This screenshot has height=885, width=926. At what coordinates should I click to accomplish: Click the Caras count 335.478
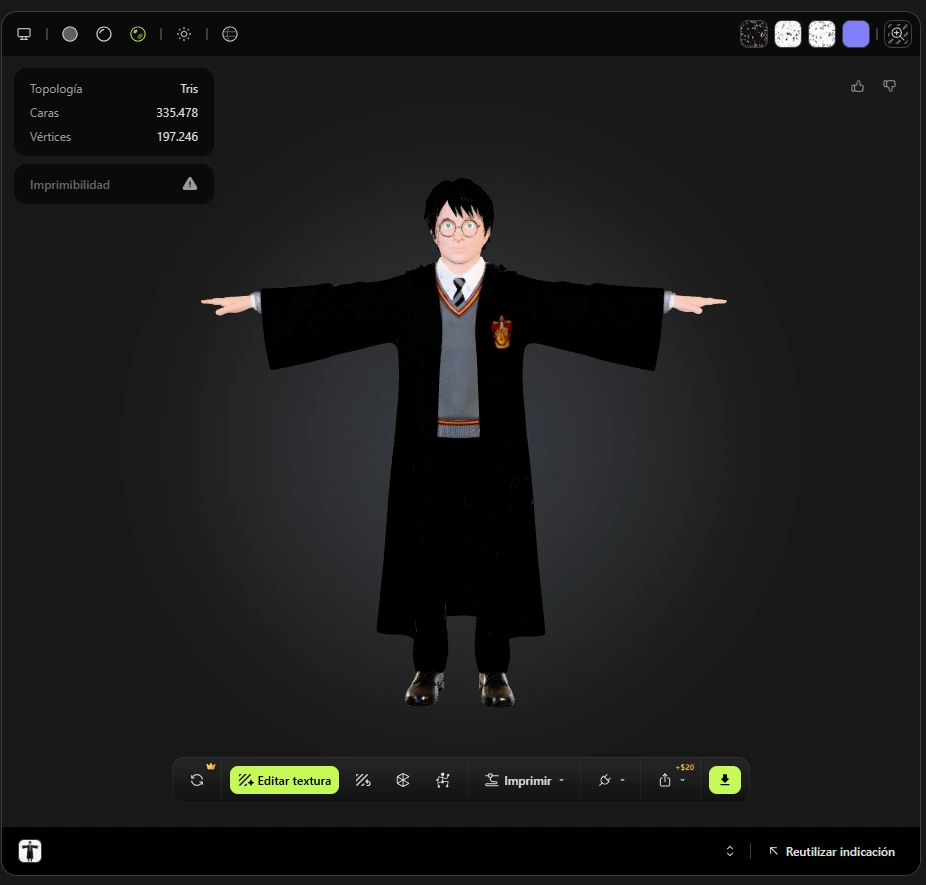(177, 112)
